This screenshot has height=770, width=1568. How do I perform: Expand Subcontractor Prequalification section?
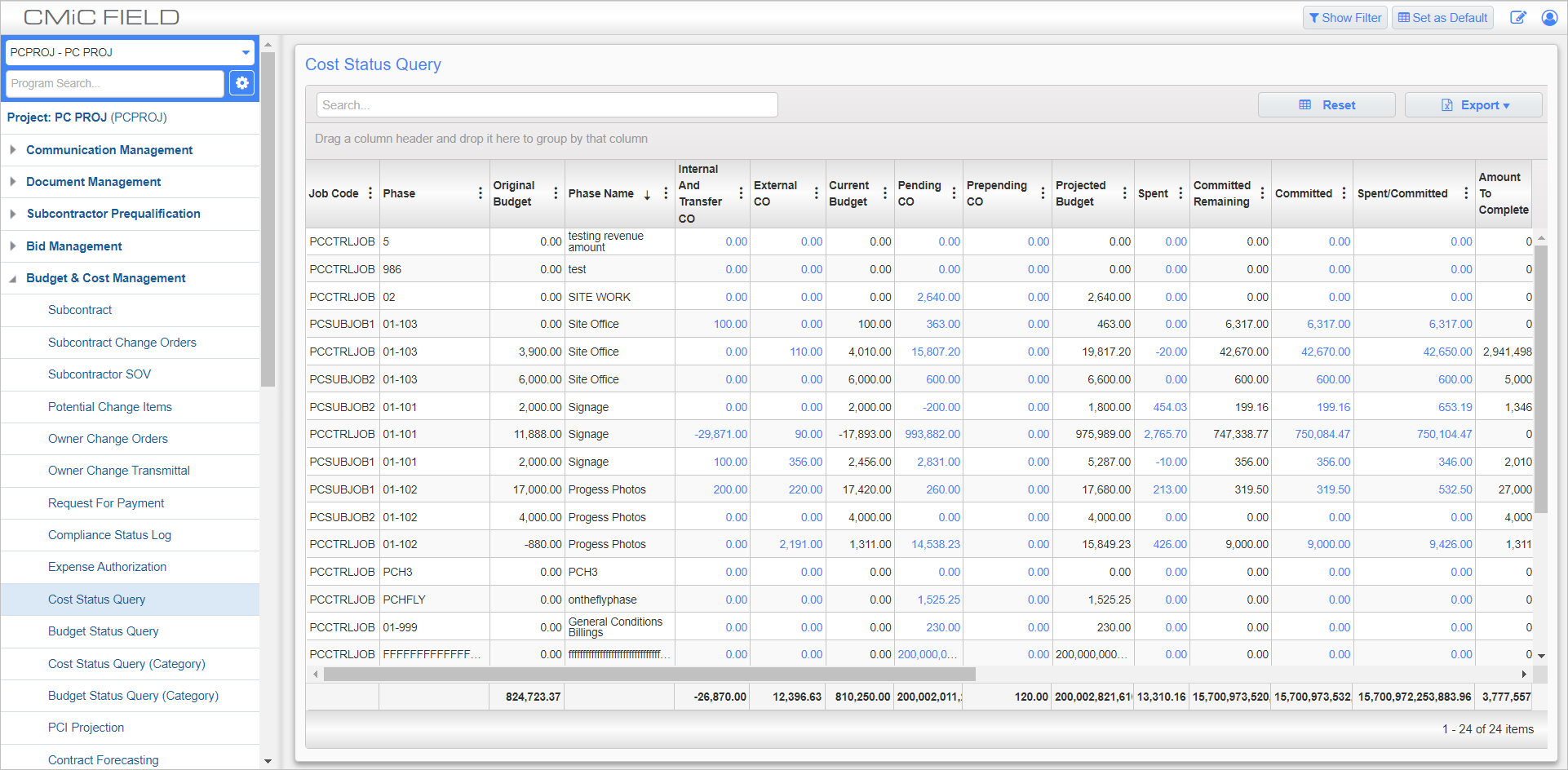click(x=13, y=214)
